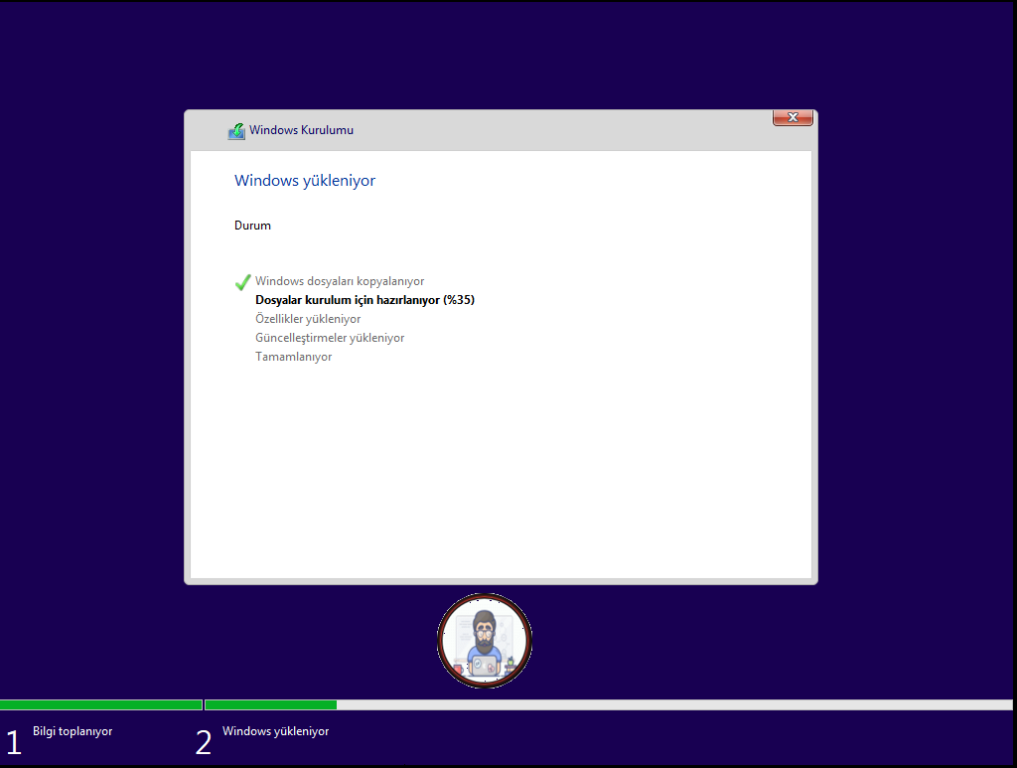Click the green checkmark next to copying files
The image size is (1017, 768).
[243, 282]
